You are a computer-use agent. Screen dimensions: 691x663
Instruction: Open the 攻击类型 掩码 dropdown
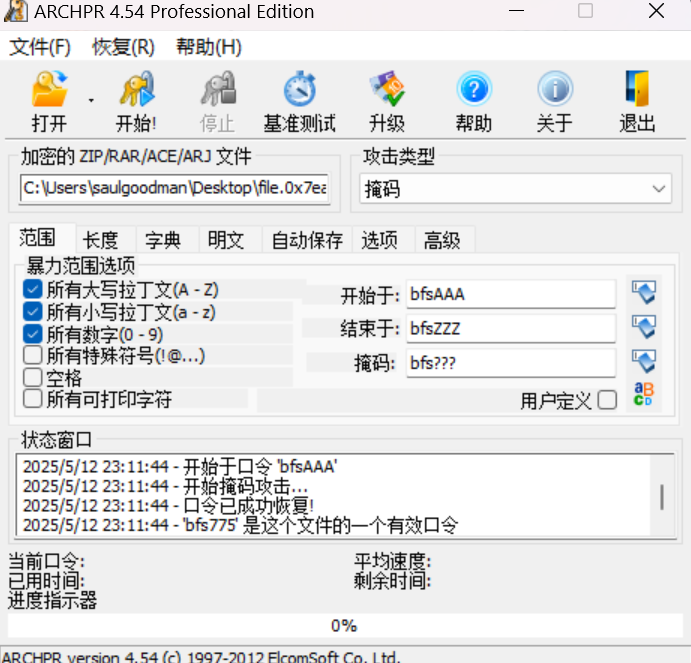pyautogui.click(x=516, y=189)
